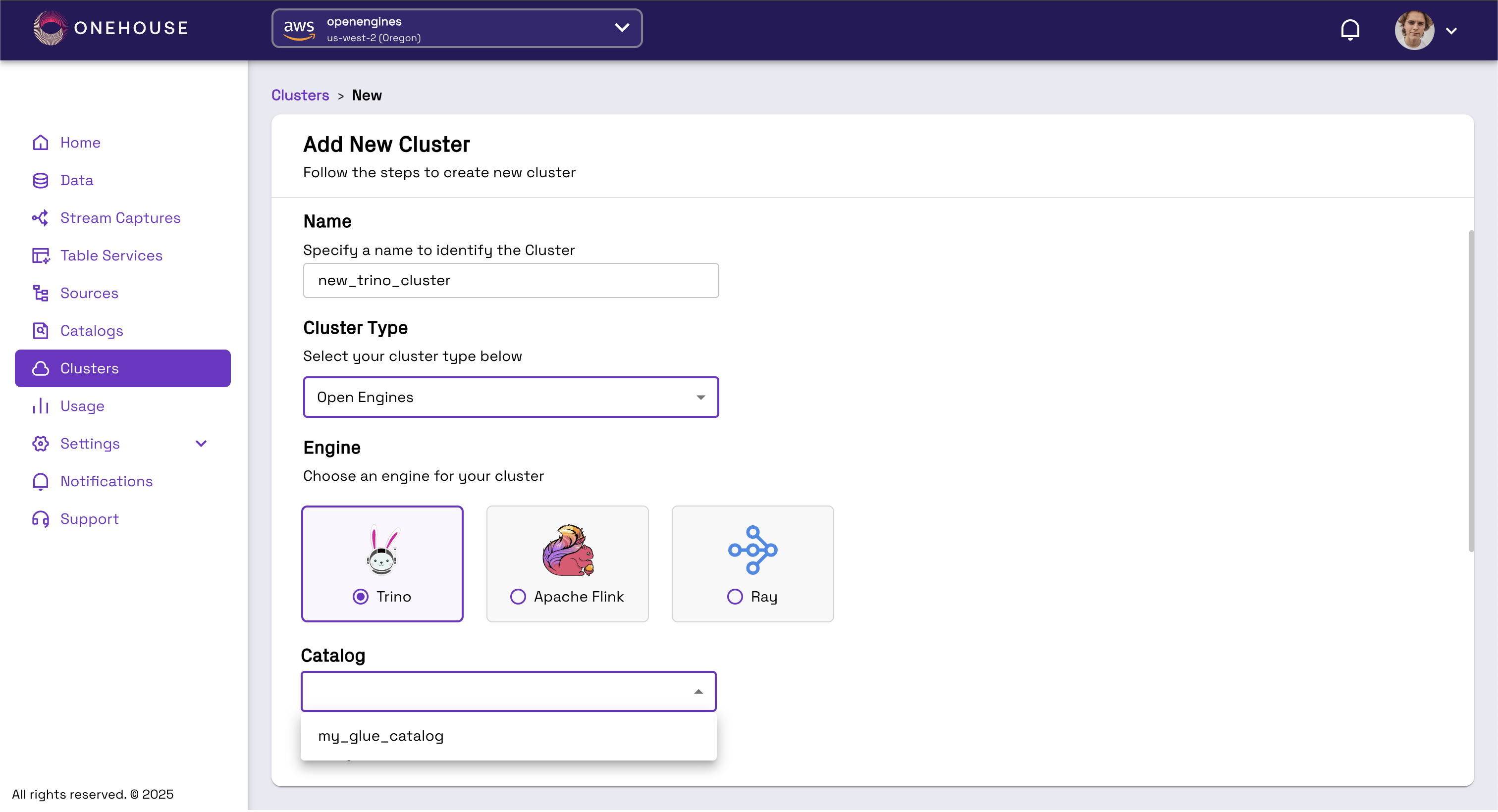This screenshot has width=1498, height=812.
Task: Choose my_glue_catalog from the list
Action: (381, 736)
